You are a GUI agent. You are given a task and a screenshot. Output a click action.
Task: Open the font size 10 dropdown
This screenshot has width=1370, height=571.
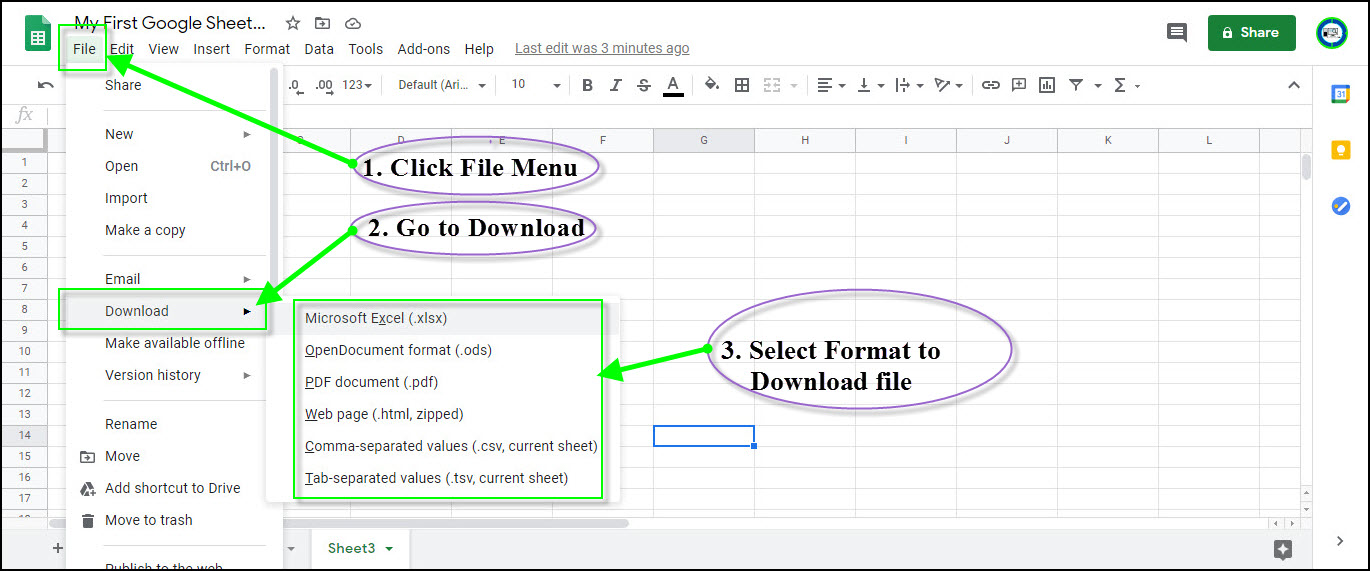point(536,85)
